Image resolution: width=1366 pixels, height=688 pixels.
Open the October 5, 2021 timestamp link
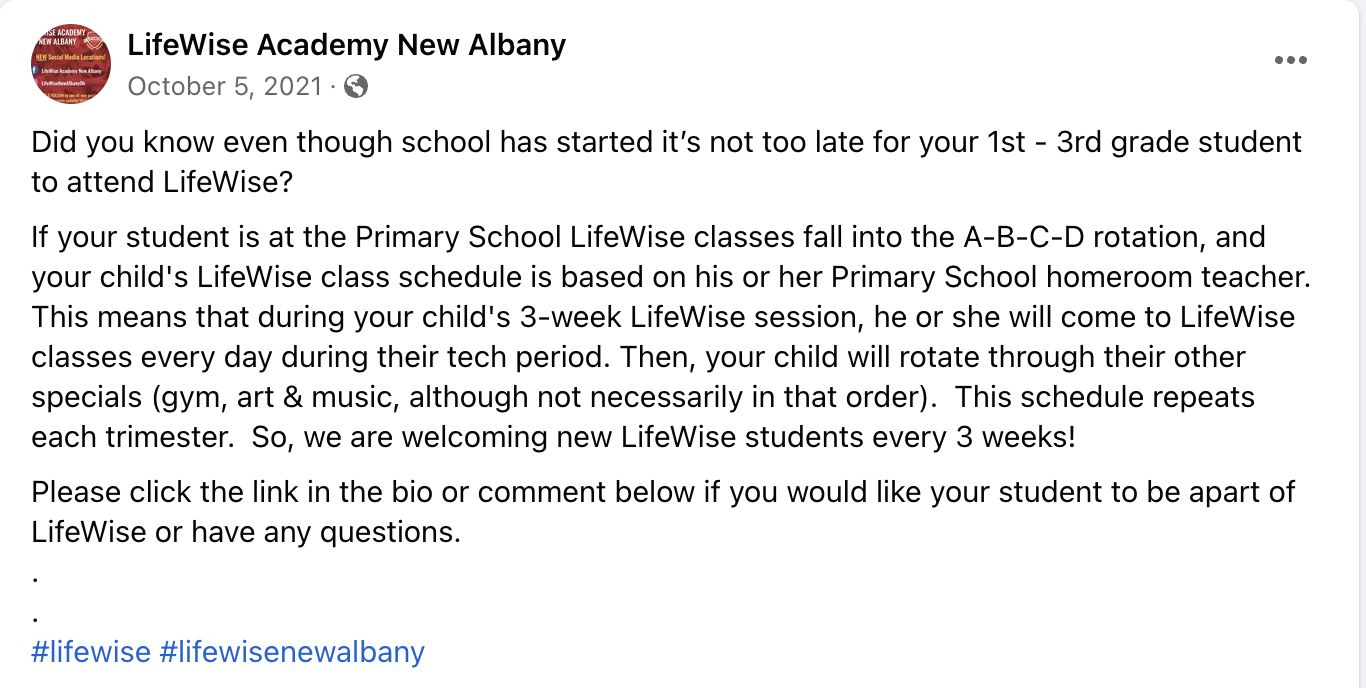[x=225, y=87]
